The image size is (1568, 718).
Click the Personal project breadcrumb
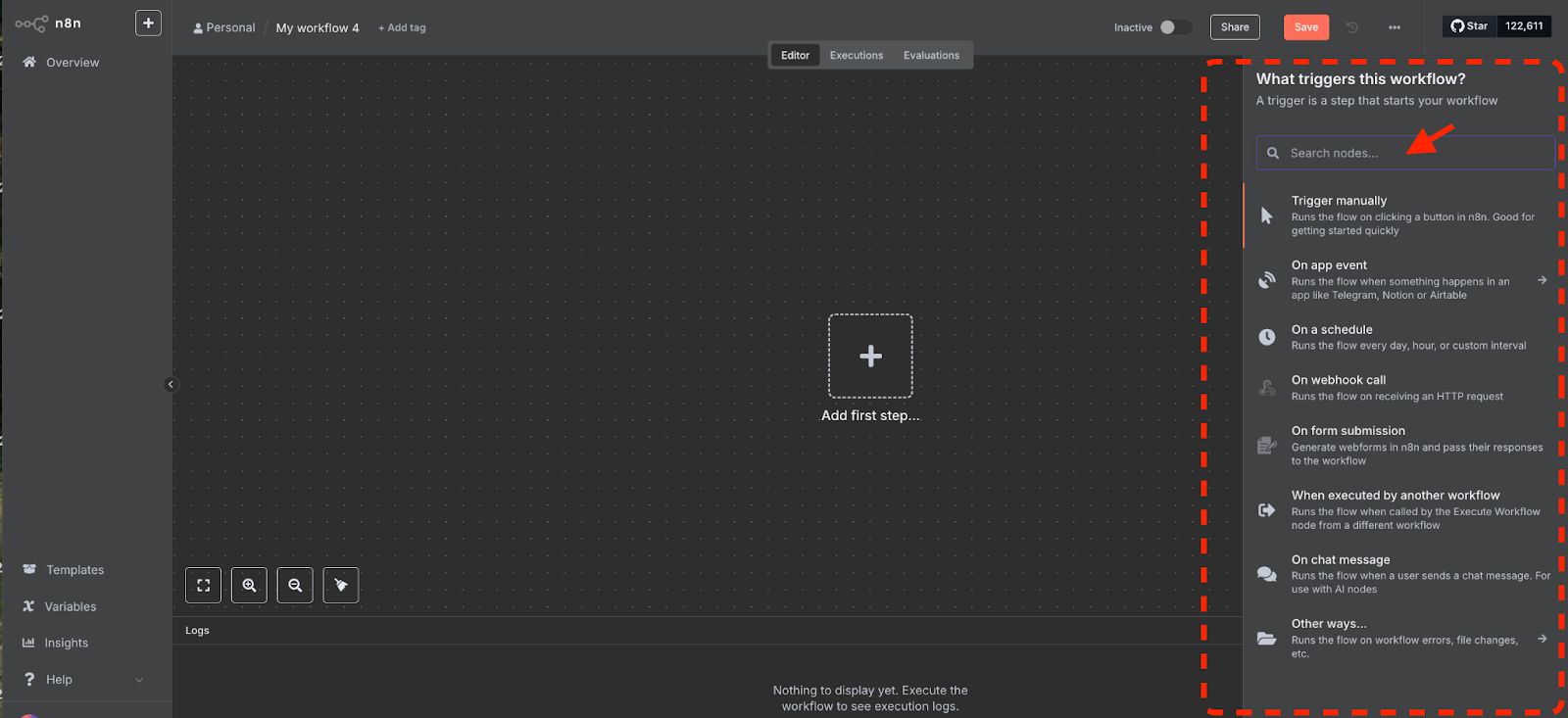(224, 27)
